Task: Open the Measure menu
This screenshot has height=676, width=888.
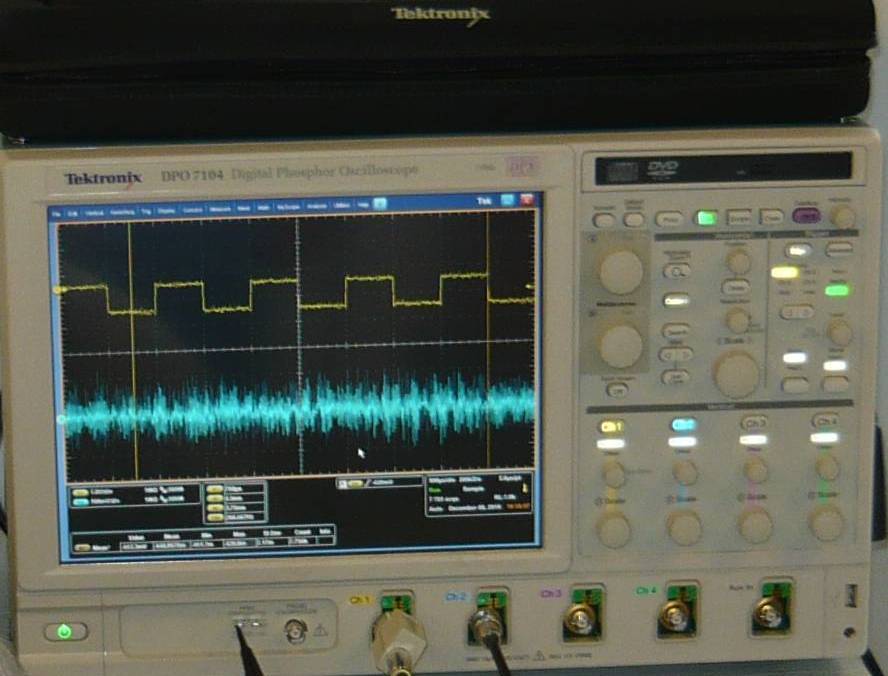Action: [220, 209]
